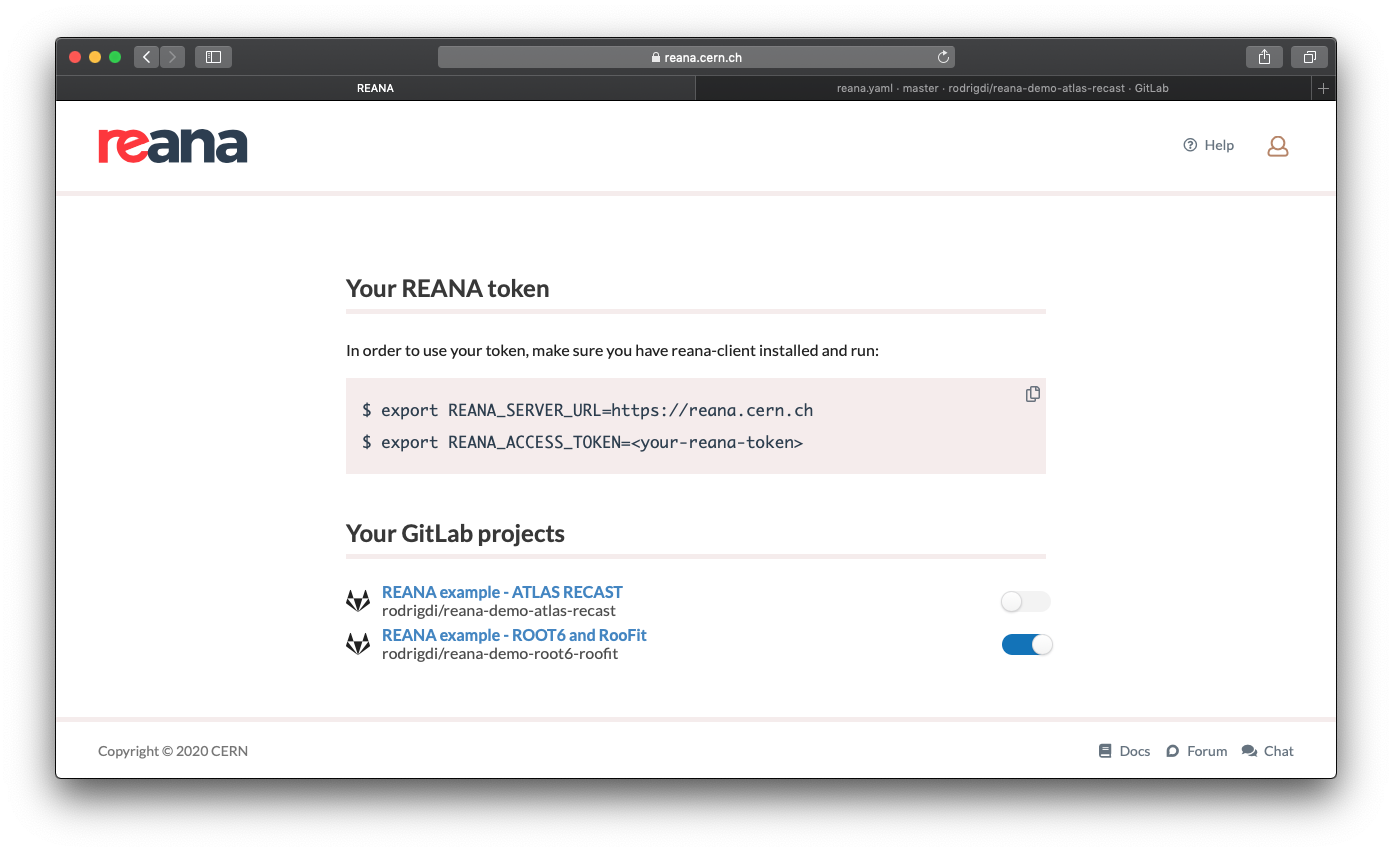This screenshot has width=1392, height=852.
Task: Click the browser address bar
Action: [x=696, y=57]
